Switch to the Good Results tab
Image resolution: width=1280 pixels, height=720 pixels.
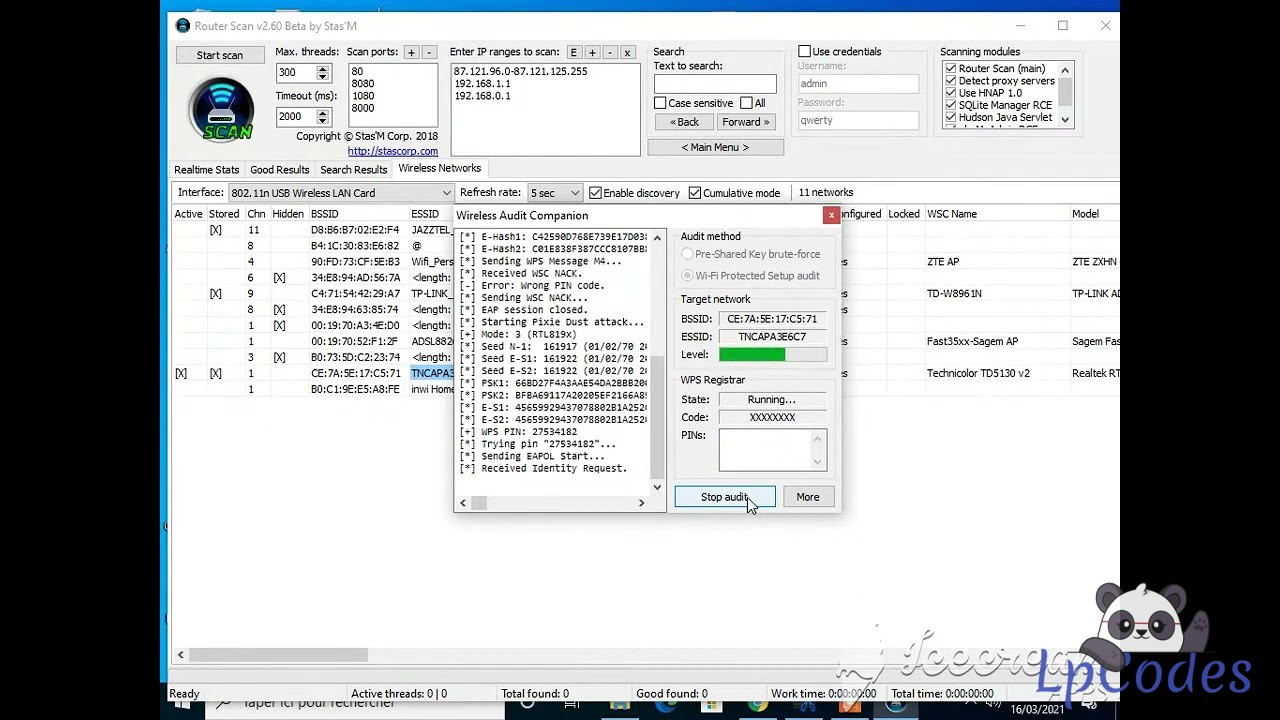coord(279,170)
